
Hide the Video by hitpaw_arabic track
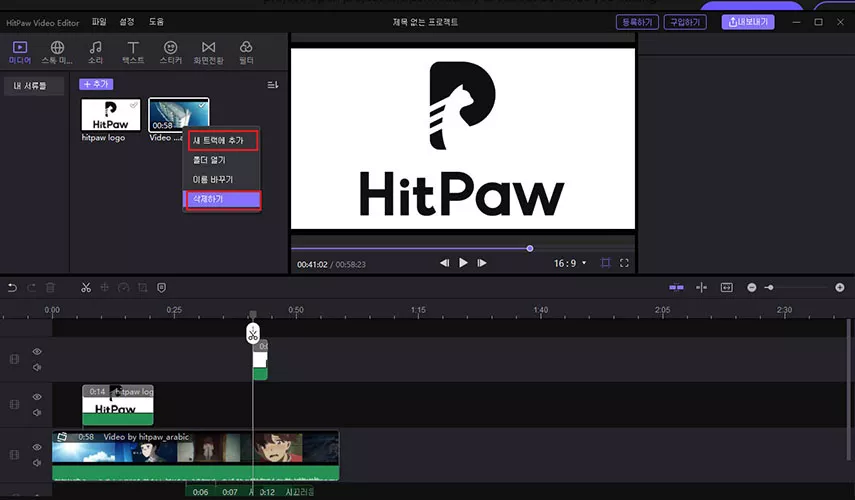[37, 447]
